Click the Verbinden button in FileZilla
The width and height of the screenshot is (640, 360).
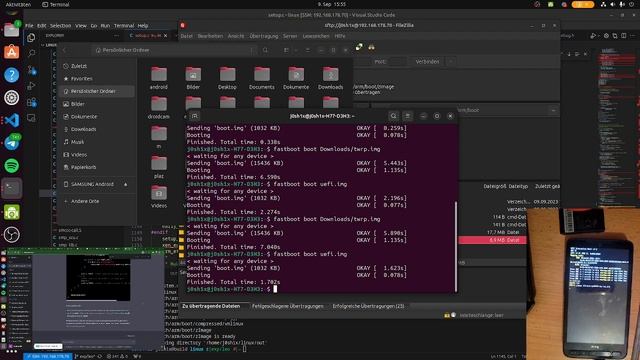click(x=427, y=62)
